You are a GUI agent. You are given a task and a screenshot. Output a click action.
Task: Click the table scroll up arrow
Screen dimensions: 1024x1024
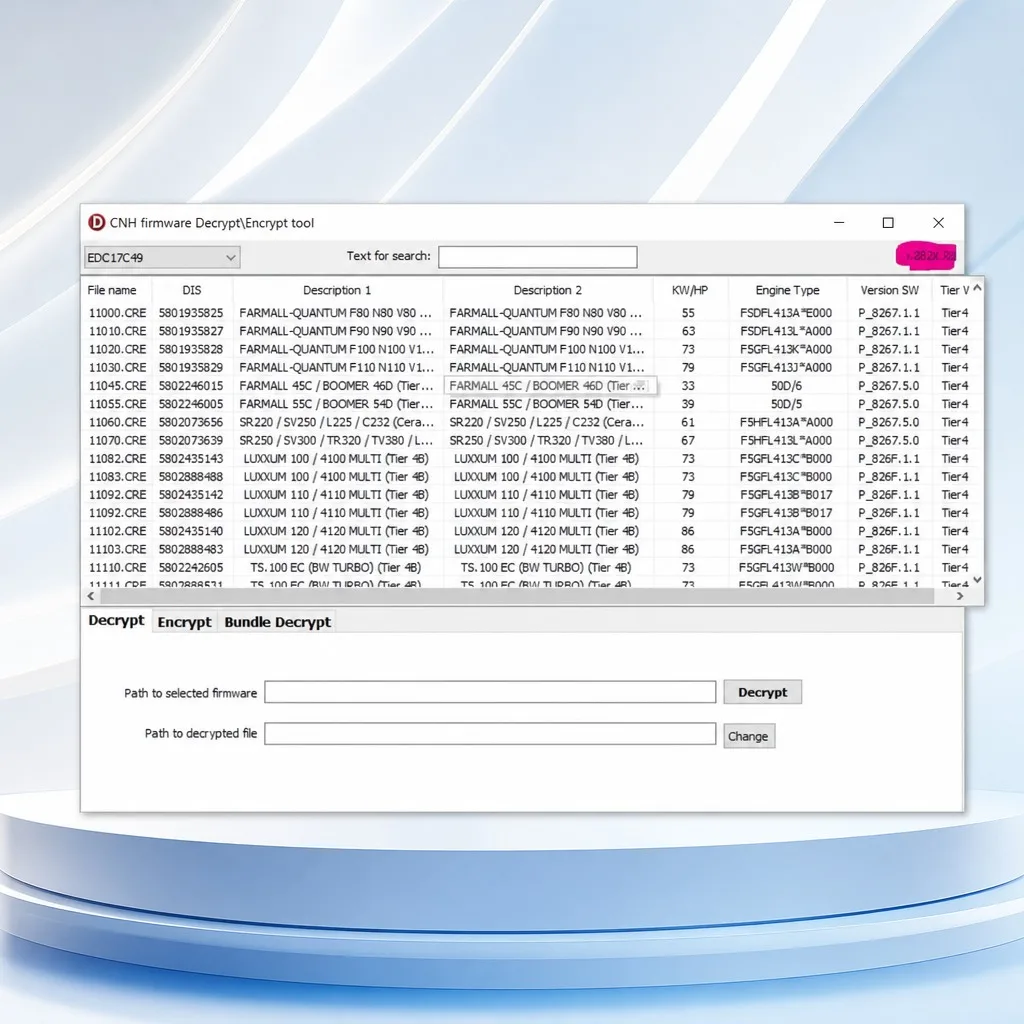[977, 287]
